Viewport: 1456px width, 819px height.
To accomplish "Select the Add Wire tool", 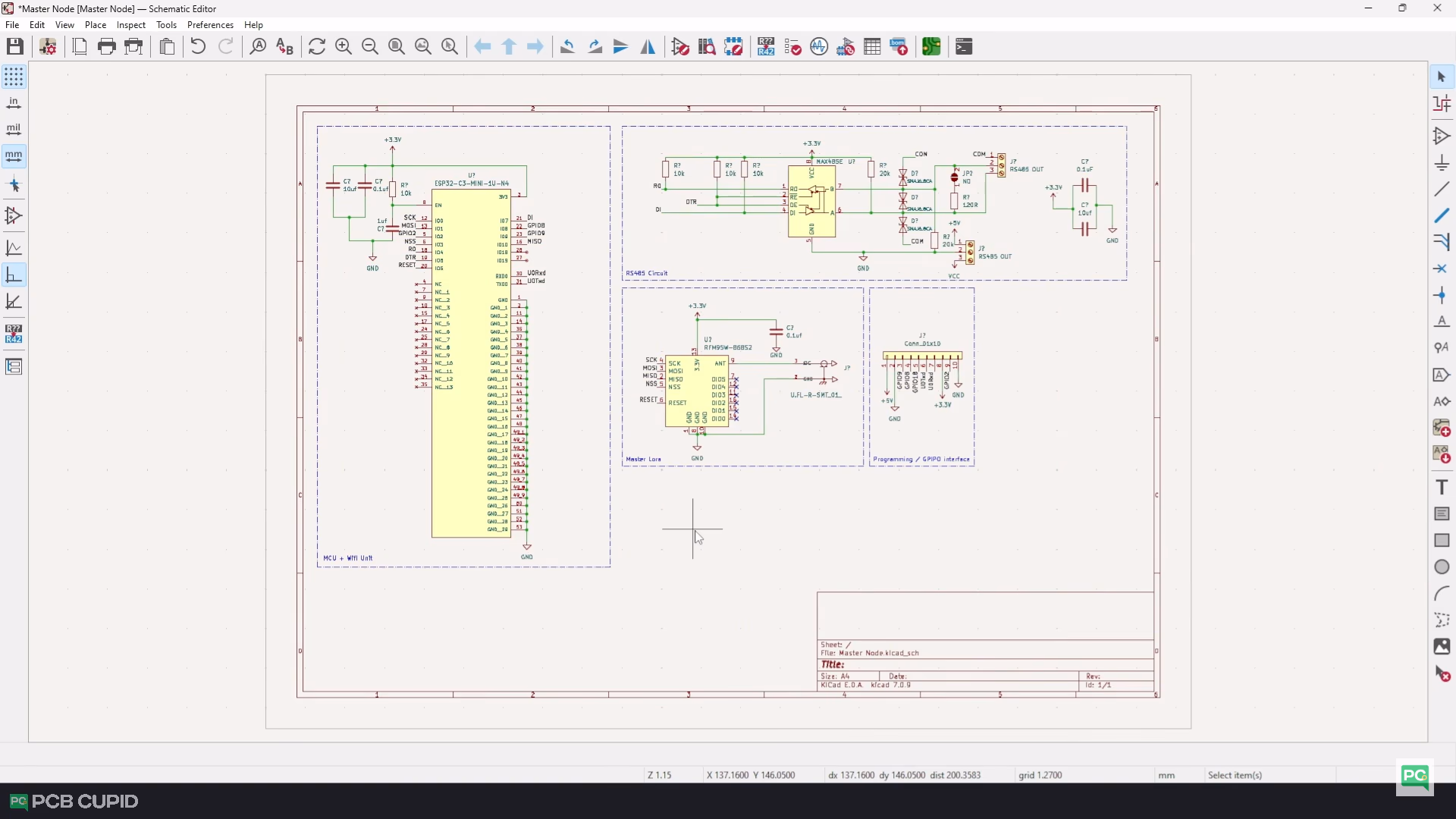I will 1442,190.
